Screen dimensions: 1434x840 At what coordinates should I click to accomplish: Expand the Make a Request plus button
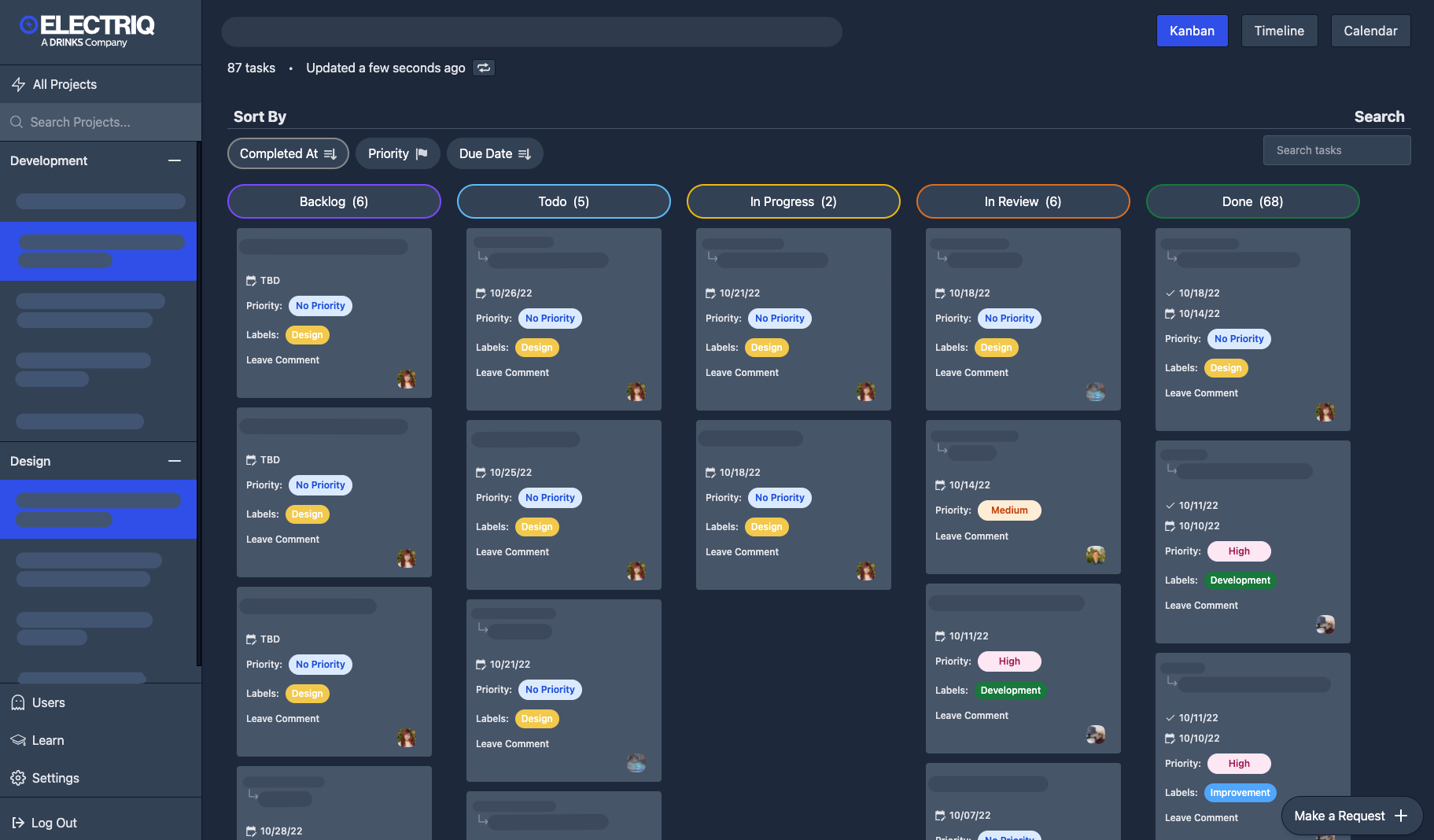(1401, 816)
